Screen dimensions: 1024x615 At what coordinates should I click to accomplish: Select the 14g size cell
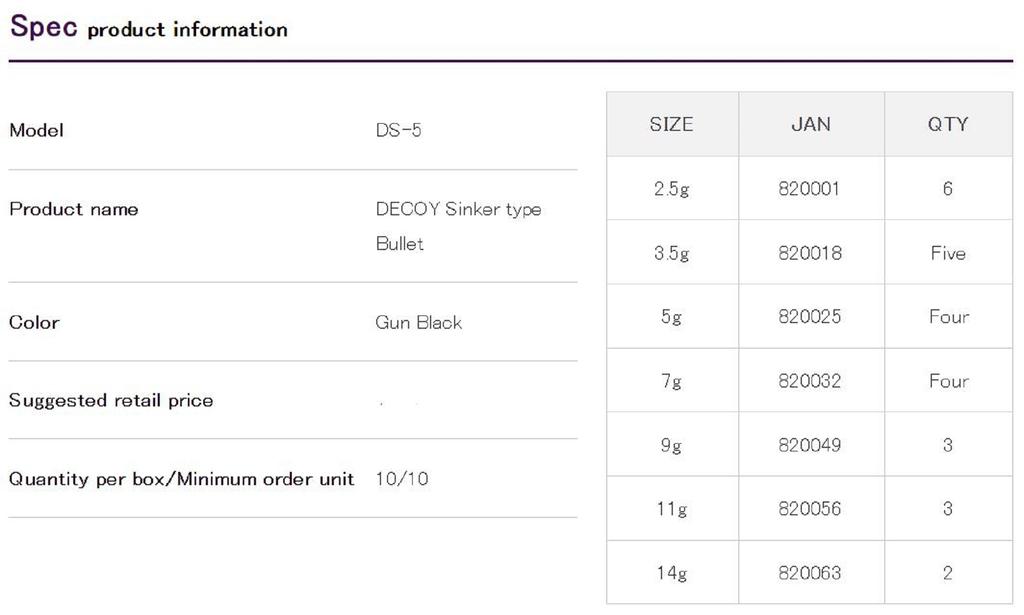point(671,573)
